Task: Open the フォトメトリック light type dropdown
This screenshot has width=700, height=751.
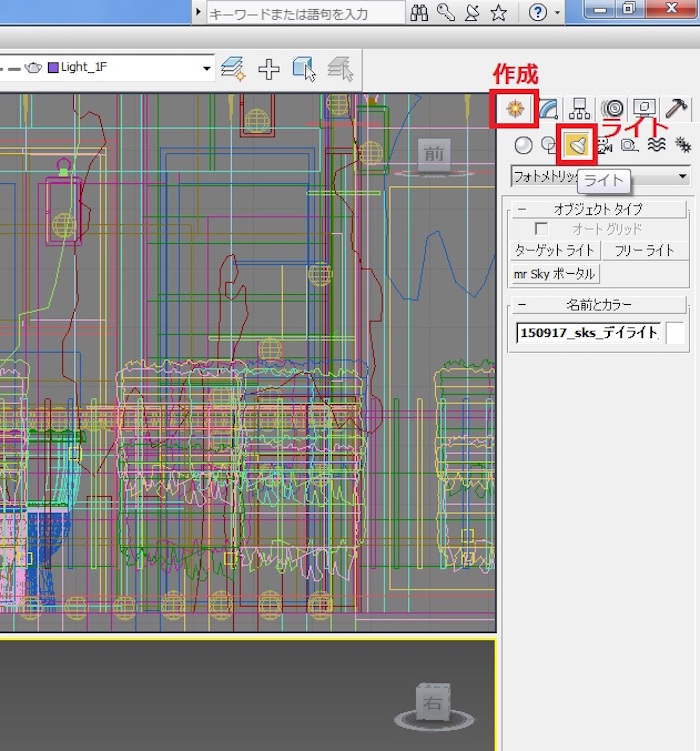Action: 683,177
